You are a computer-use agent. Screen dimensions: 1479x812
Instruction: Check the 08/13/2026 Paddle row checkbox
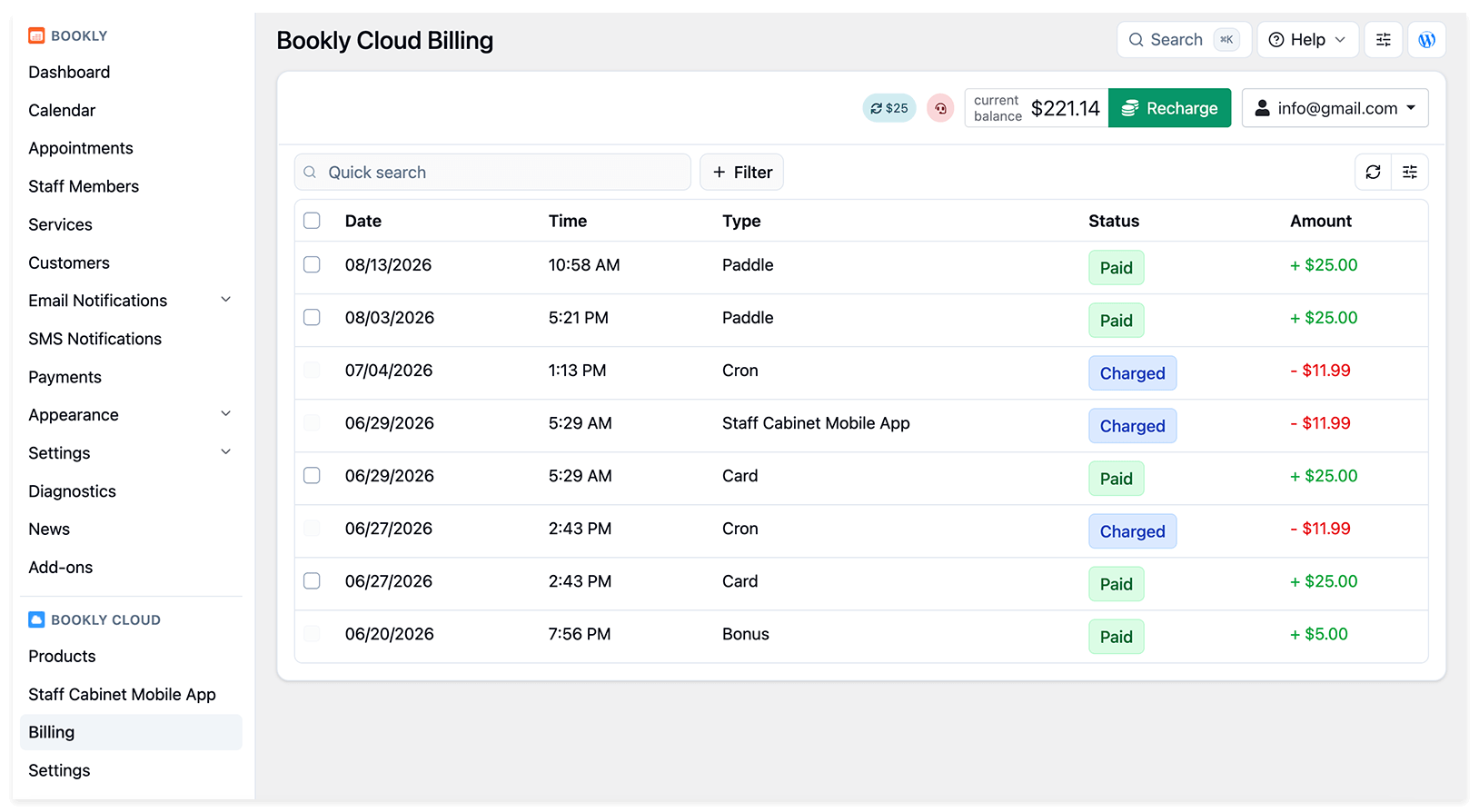coord(312,264)
